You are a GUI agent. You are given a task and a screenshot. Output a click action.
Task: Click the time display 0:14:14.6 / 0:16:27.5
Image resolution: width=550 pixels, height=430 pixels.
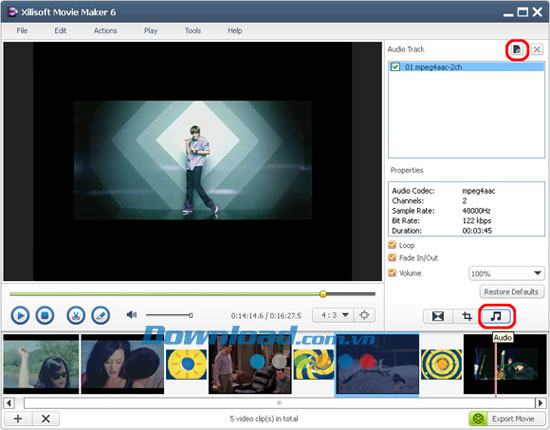(266, 316)
